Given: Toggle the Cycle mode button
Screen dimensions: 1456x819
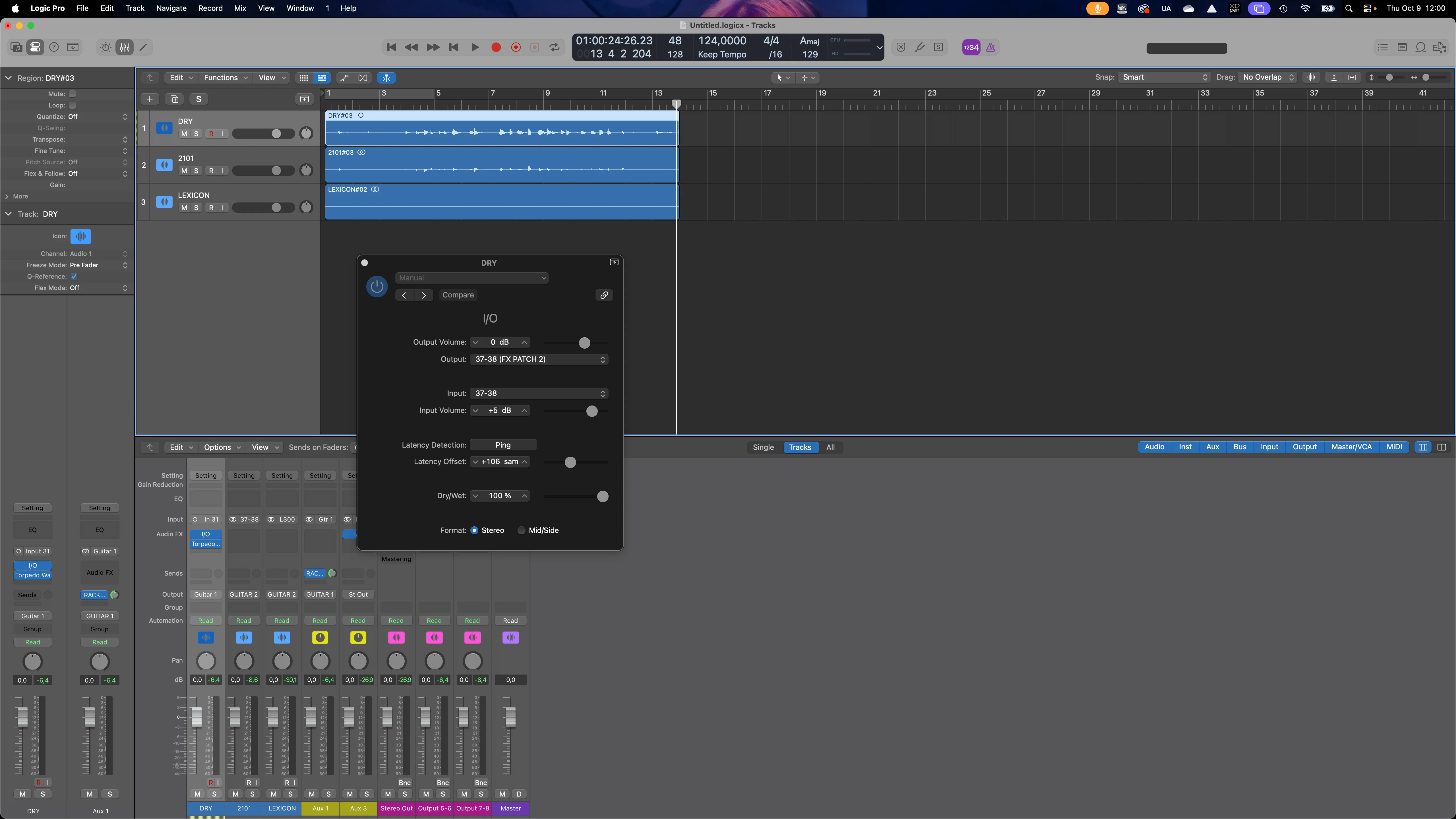Looking at the screenshot, I should tap(555, 47).
